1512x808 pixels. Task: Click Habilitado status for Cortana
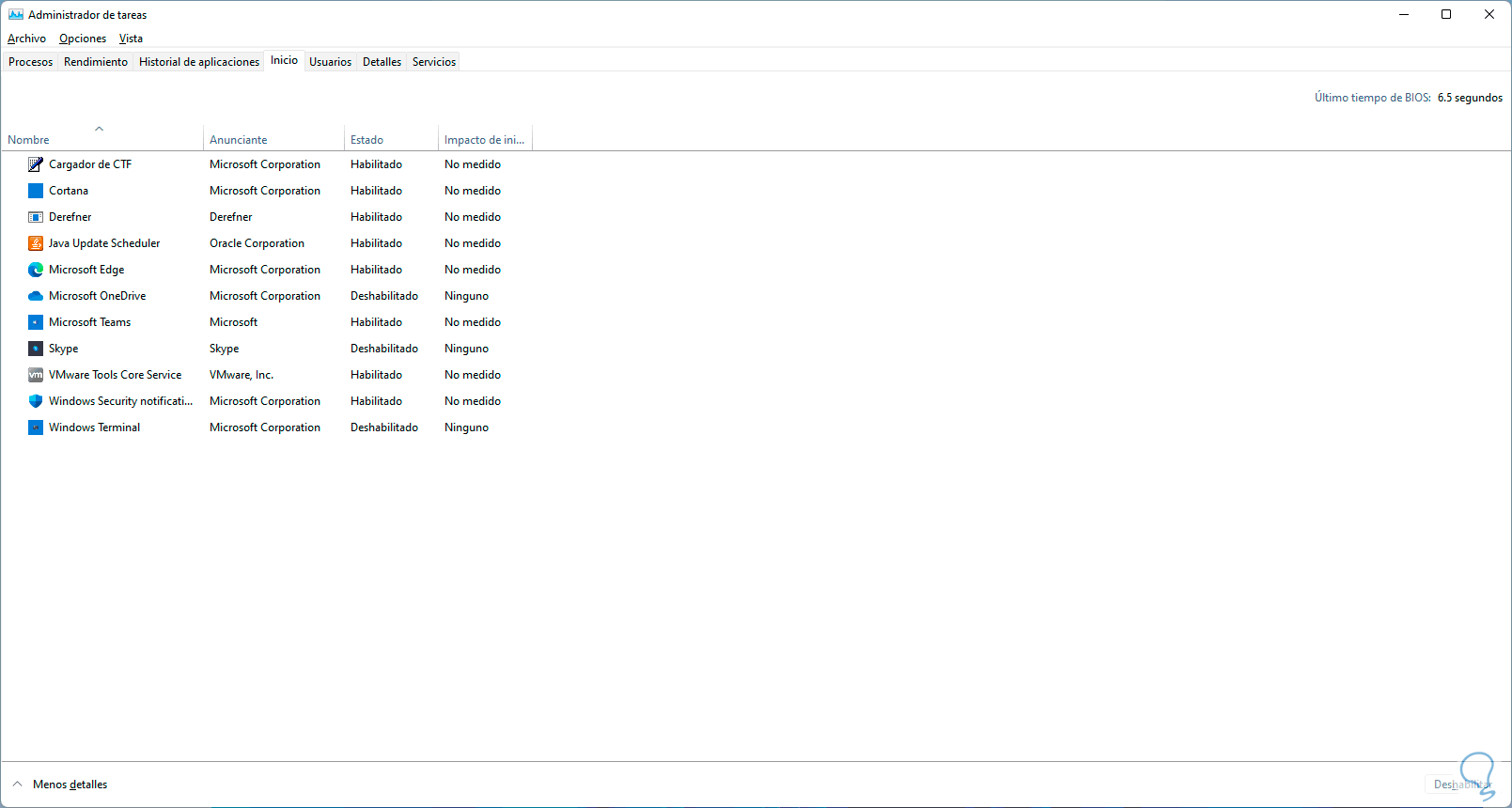point(377,191)
